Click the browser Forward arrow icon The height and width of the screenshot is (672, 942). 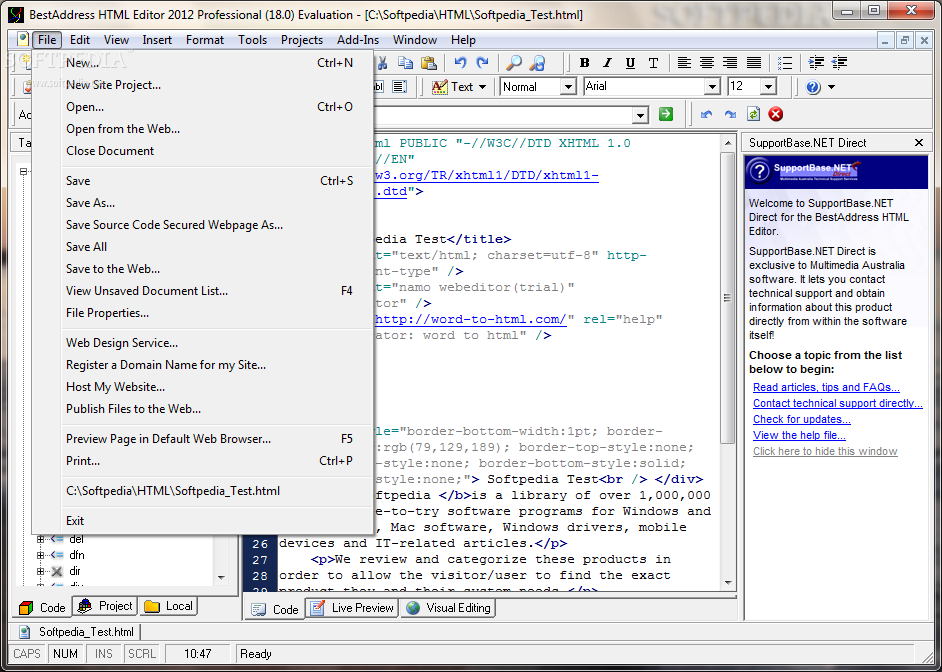pyautogui.click(x=730, y=114)
